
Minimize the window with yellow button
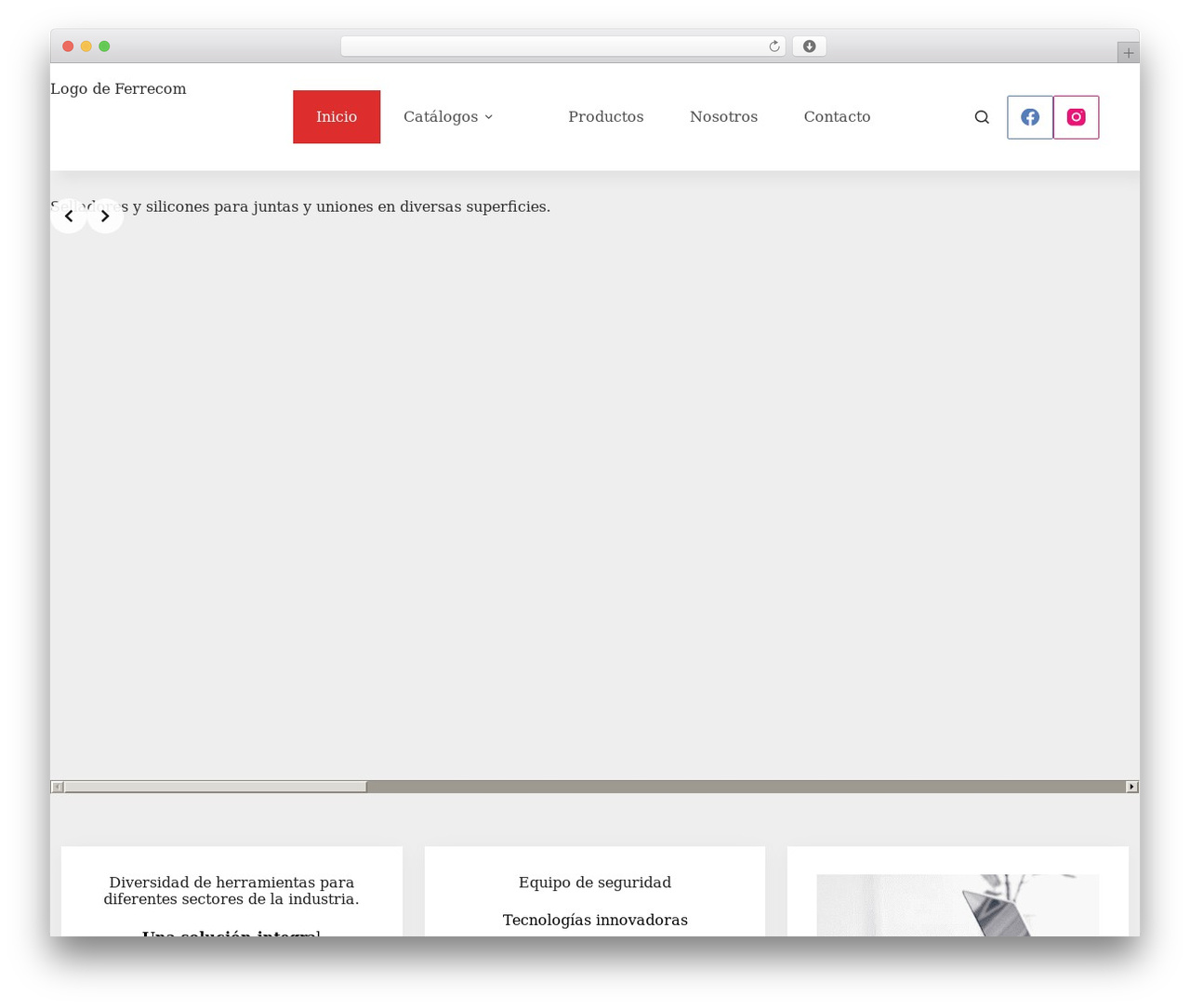point(86,46)
